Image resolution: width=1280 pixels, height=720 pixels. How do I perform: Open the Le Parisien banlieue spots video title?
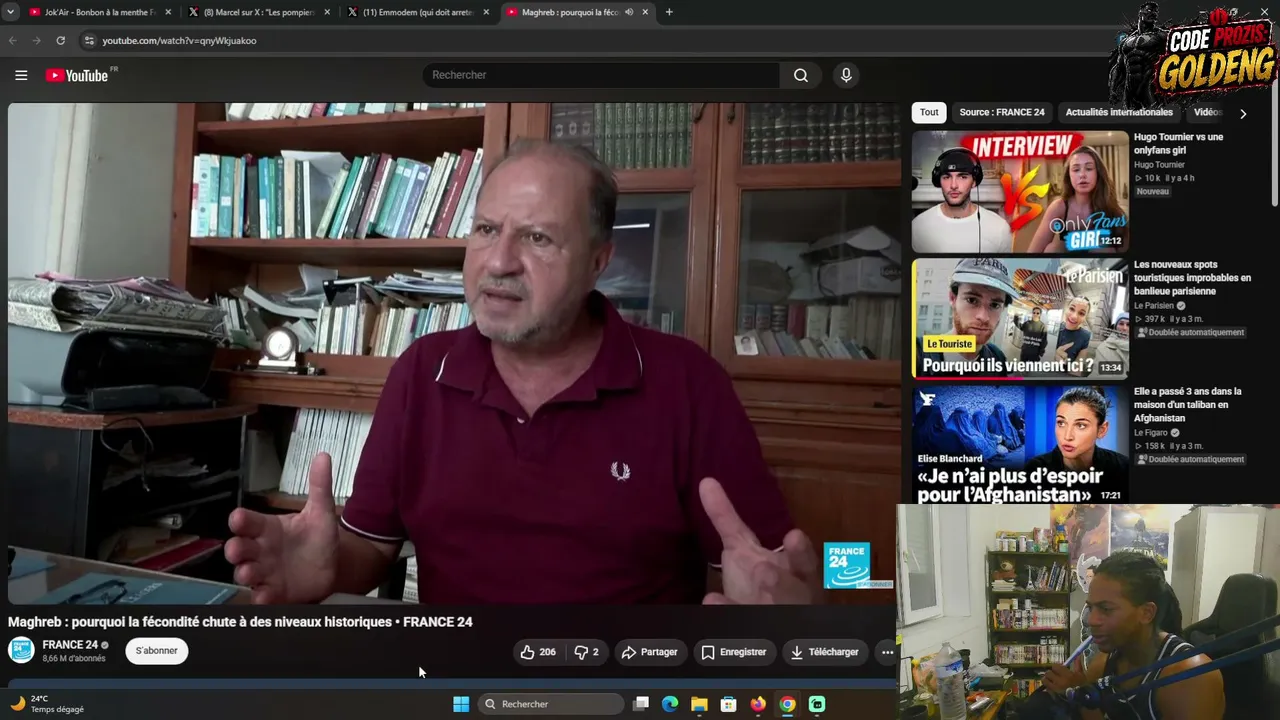coord(1192,278)
